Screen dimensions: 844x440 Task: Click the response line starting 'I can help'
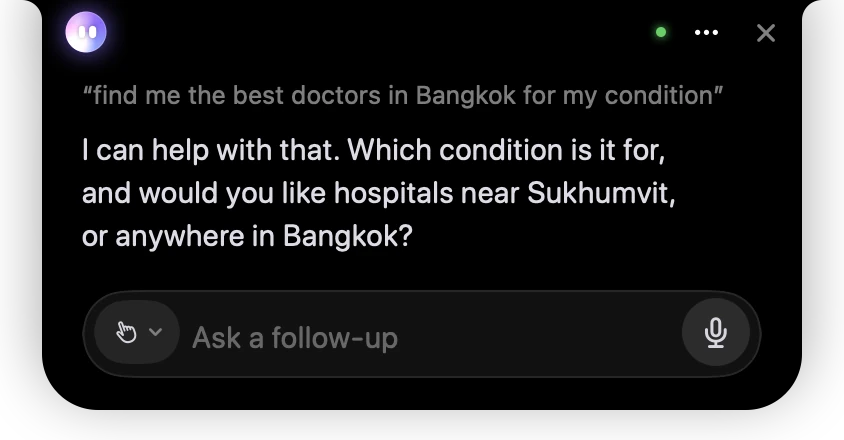point(374,150)
